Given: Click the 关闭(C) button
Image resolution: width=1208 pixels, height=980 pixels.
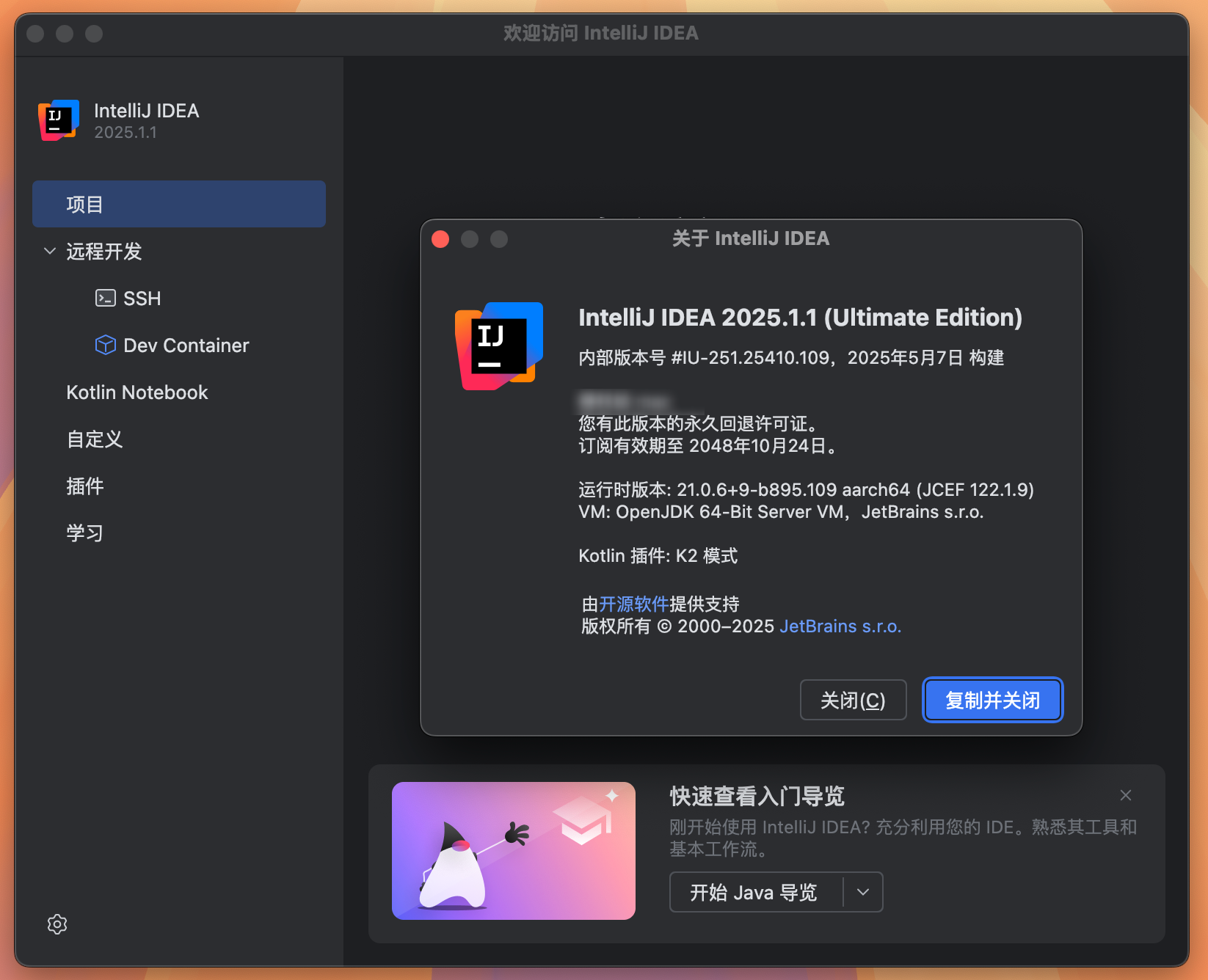Looking at the screenshot, I should click(853, 700).
